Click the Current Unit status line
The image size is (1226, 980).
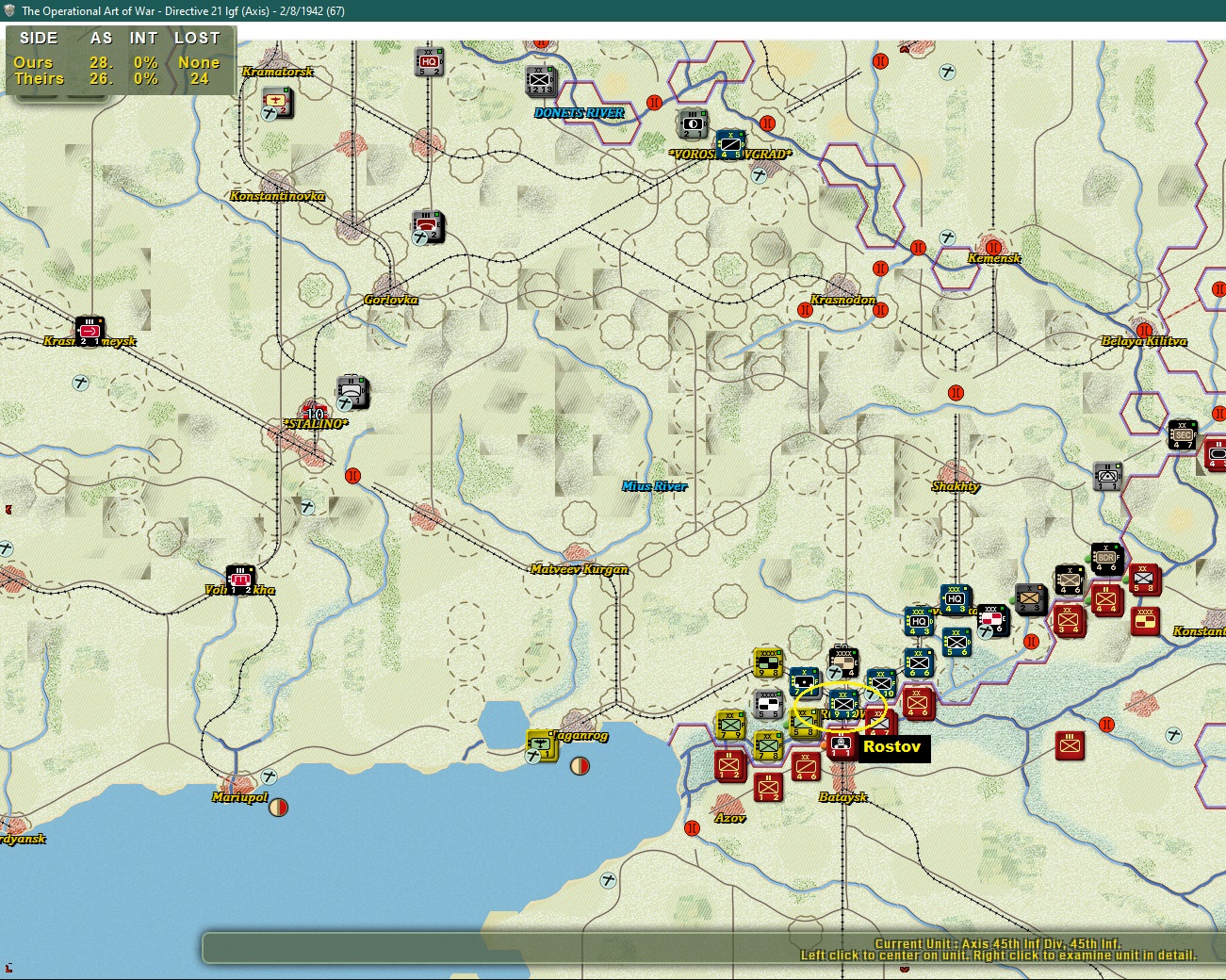tap(998, 943)
